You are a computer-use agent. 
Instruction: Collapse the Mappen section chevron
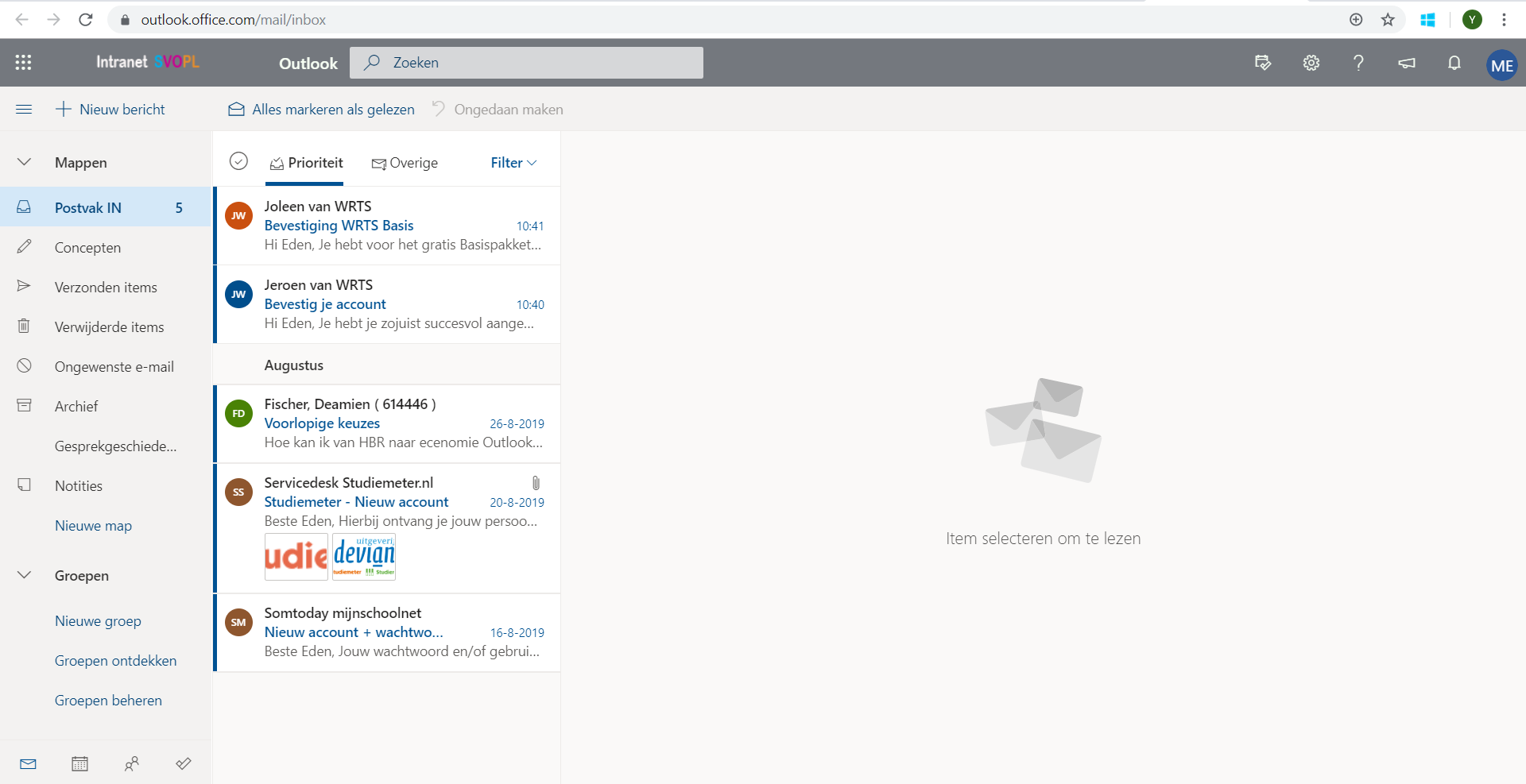24,162
